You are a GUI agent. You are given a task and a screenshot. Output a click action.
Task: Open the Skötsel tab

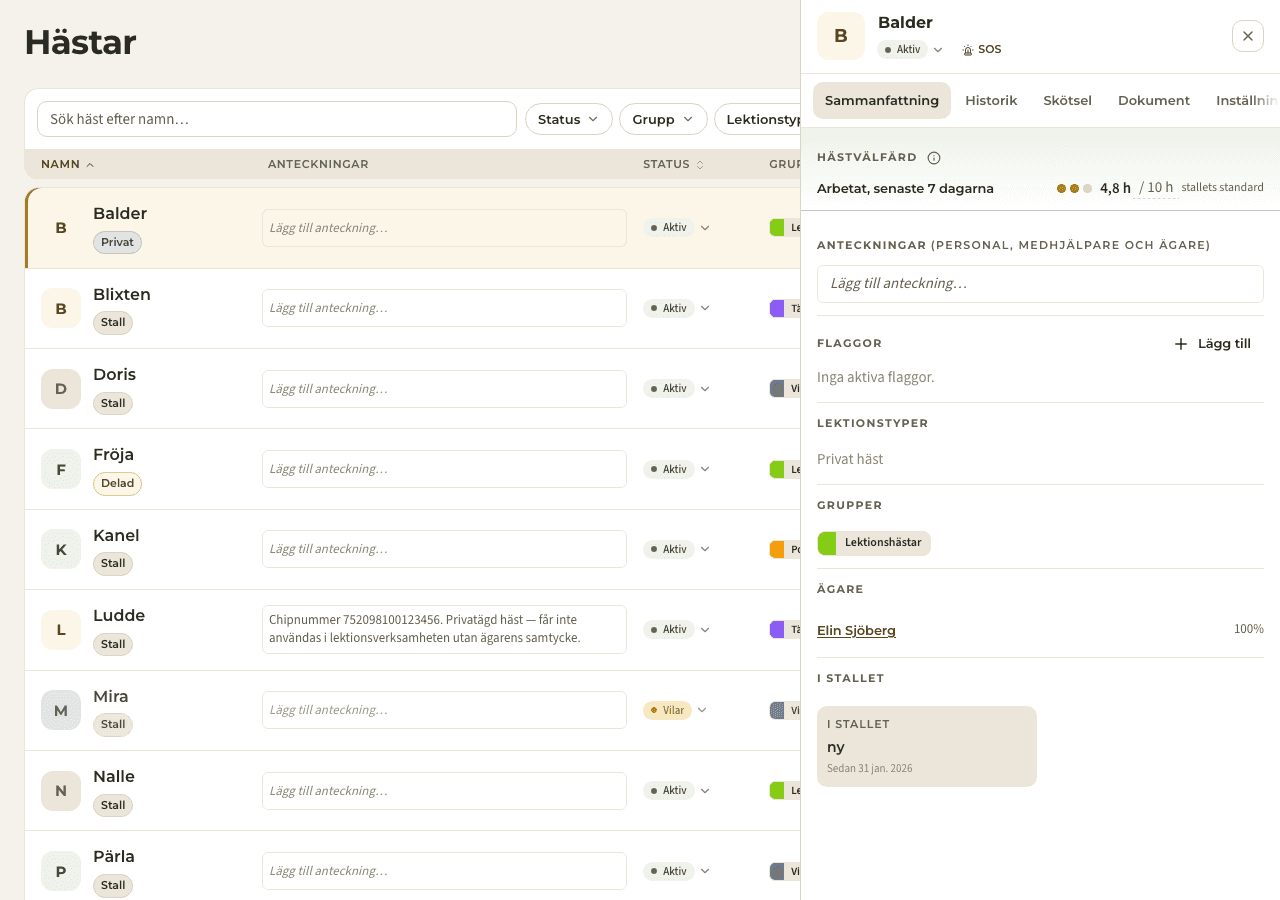coord(1067,100)
